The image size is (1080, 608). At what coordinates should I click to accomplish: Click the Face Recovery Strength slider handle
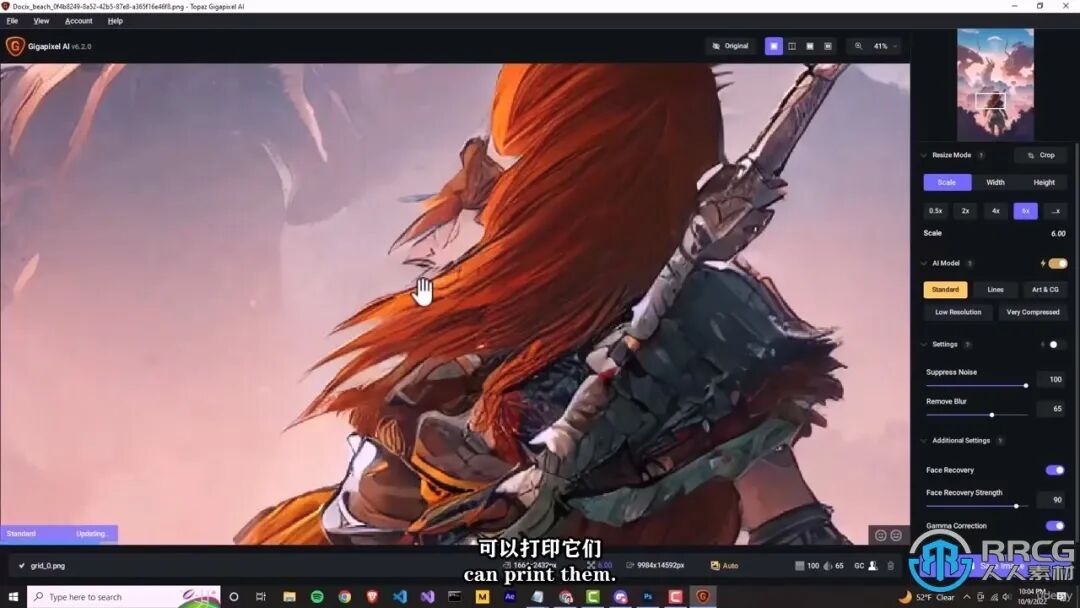coord(1016,506)
